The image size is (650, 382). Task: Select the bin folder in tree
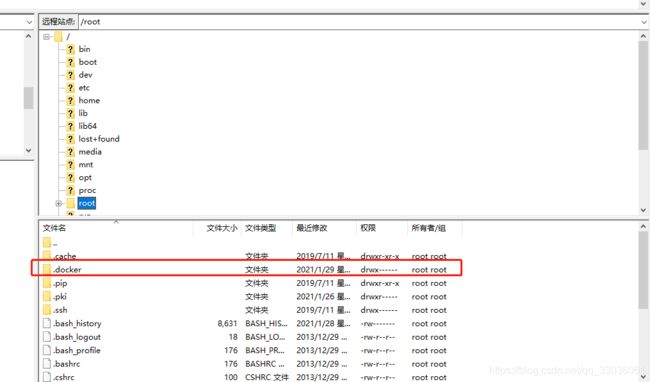pos(85,49)
